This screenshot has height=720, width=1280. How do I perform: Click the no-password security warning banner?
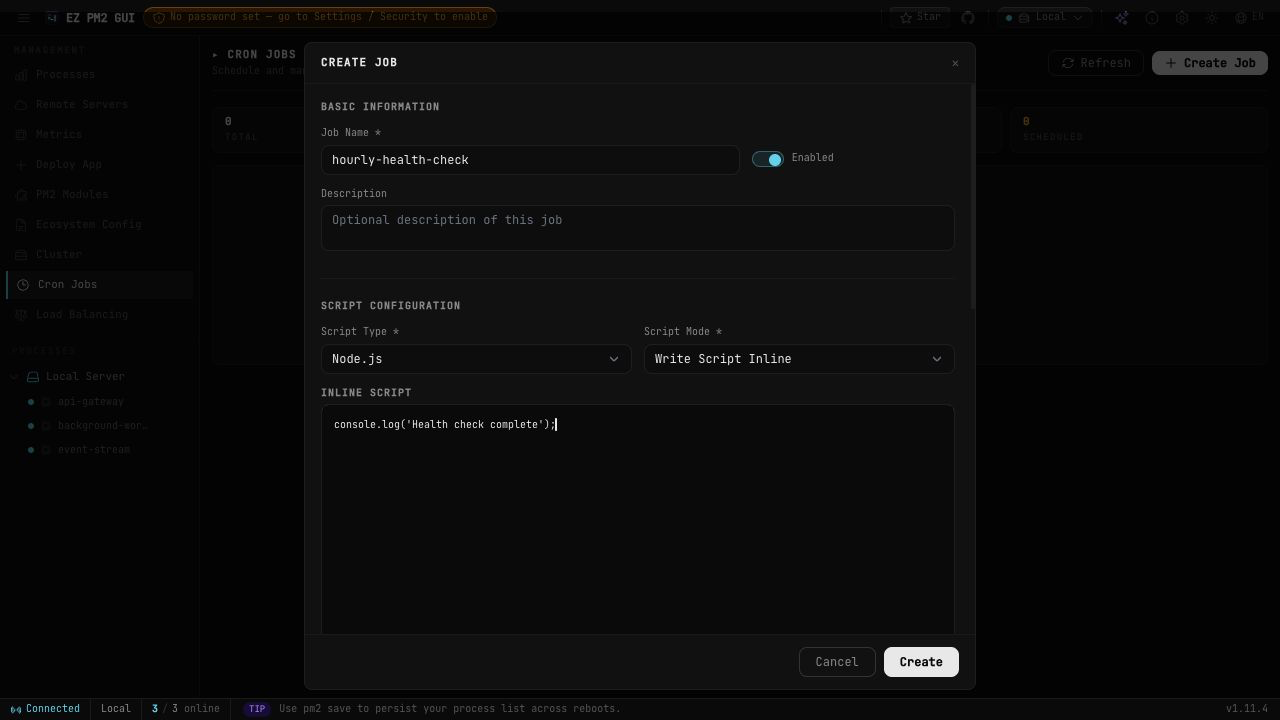pos(320,17)
